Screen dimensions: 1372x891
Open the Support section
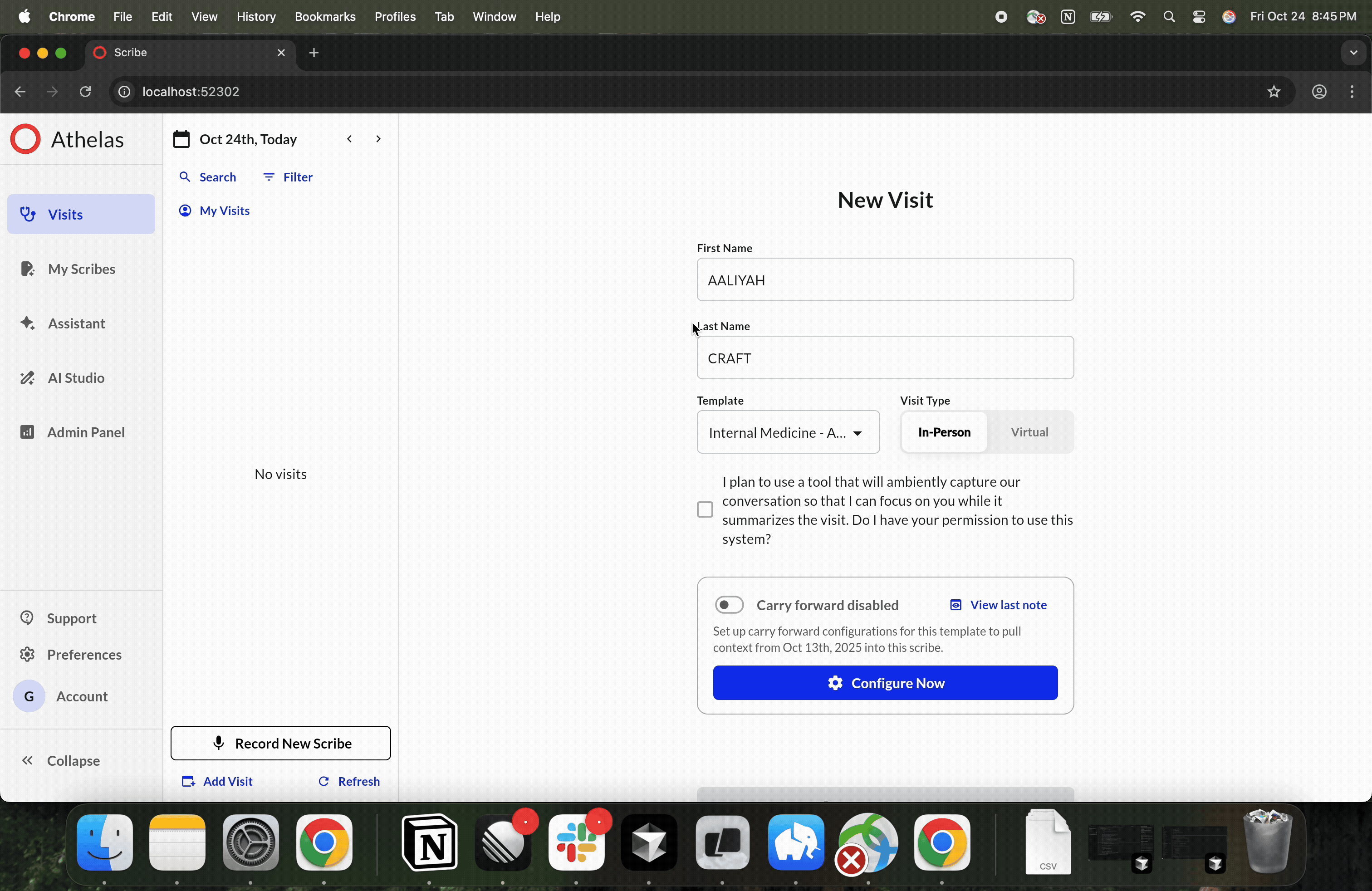tap(71, 618)
